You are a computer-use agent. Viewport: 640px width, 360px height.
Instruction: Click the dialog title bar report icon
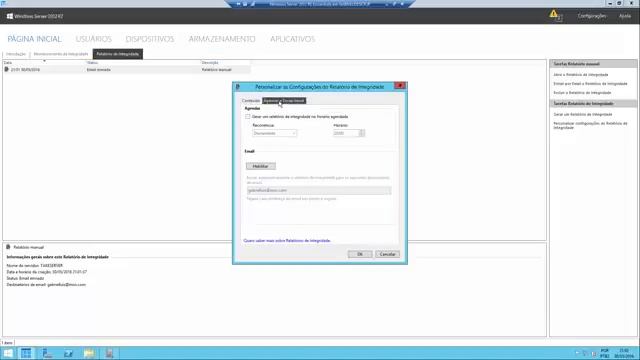[x=238, y=87]
